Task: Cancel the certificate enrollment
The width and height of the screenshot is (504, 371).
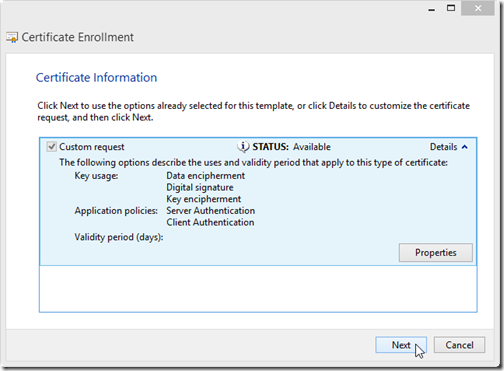Action: [459, 345]
